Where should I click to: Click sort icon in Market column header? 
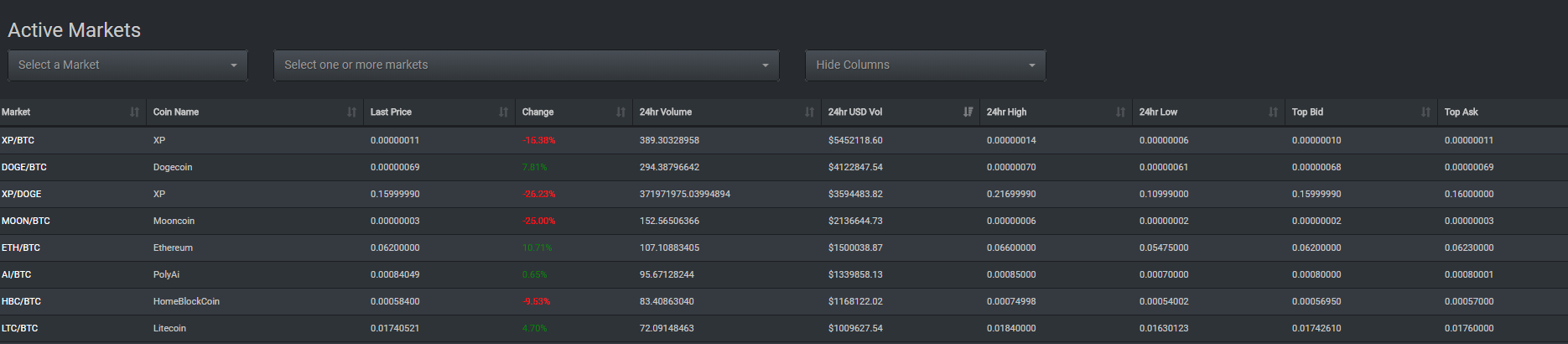tap(134, 112)
